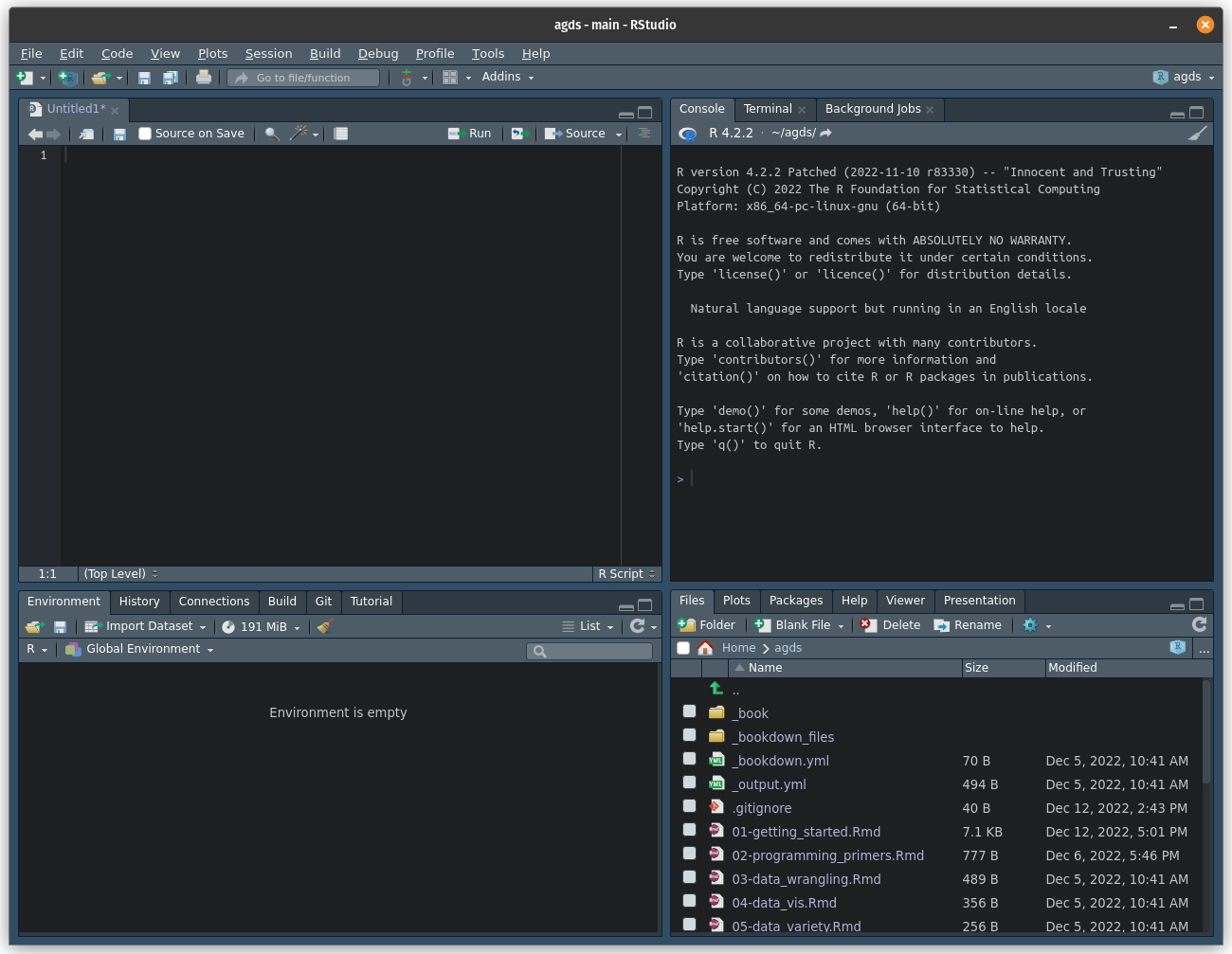The width and height of the screenshot is (1232, 954).
Task: Switch to the Terminal tab
Action: (767, 109)
